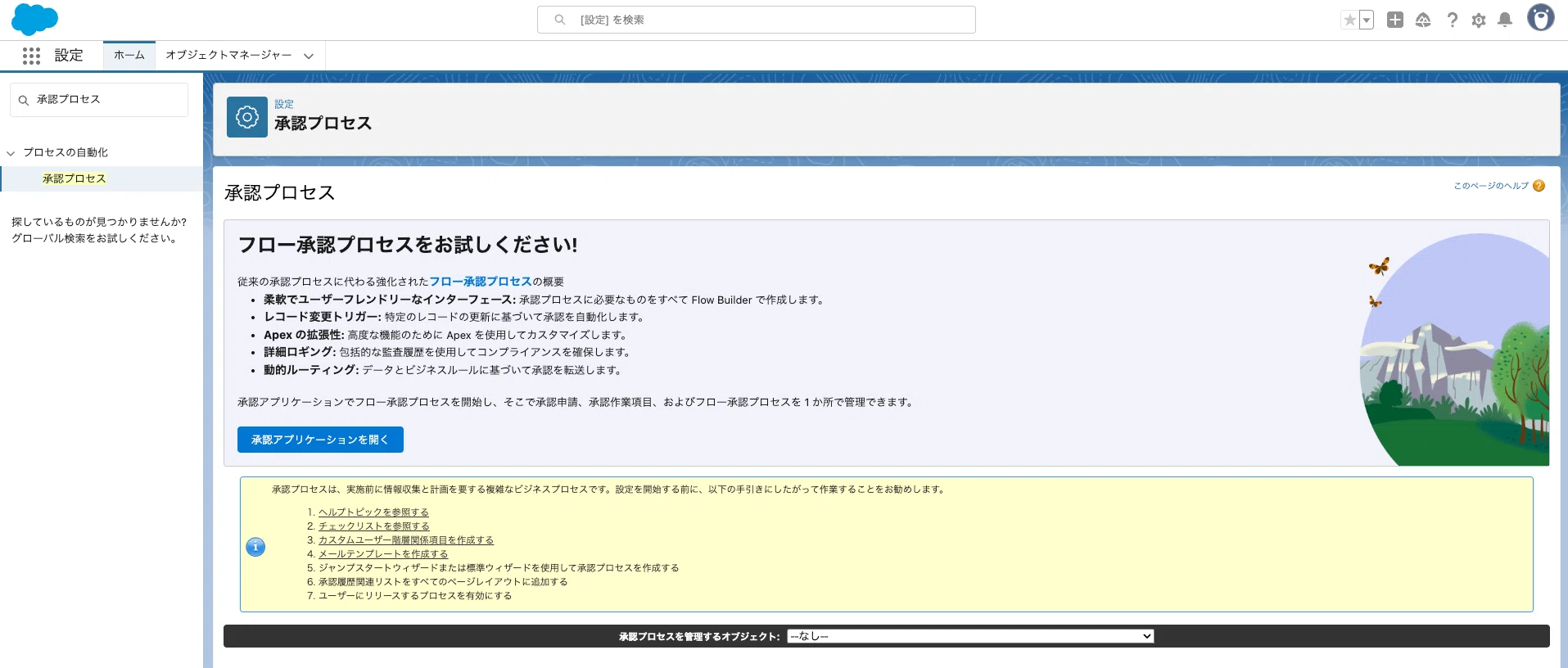Image resolution: width=1568 pixels, height=668 pixels.
Task: Open the help question mark icon
Action: tap(1452, 20)
